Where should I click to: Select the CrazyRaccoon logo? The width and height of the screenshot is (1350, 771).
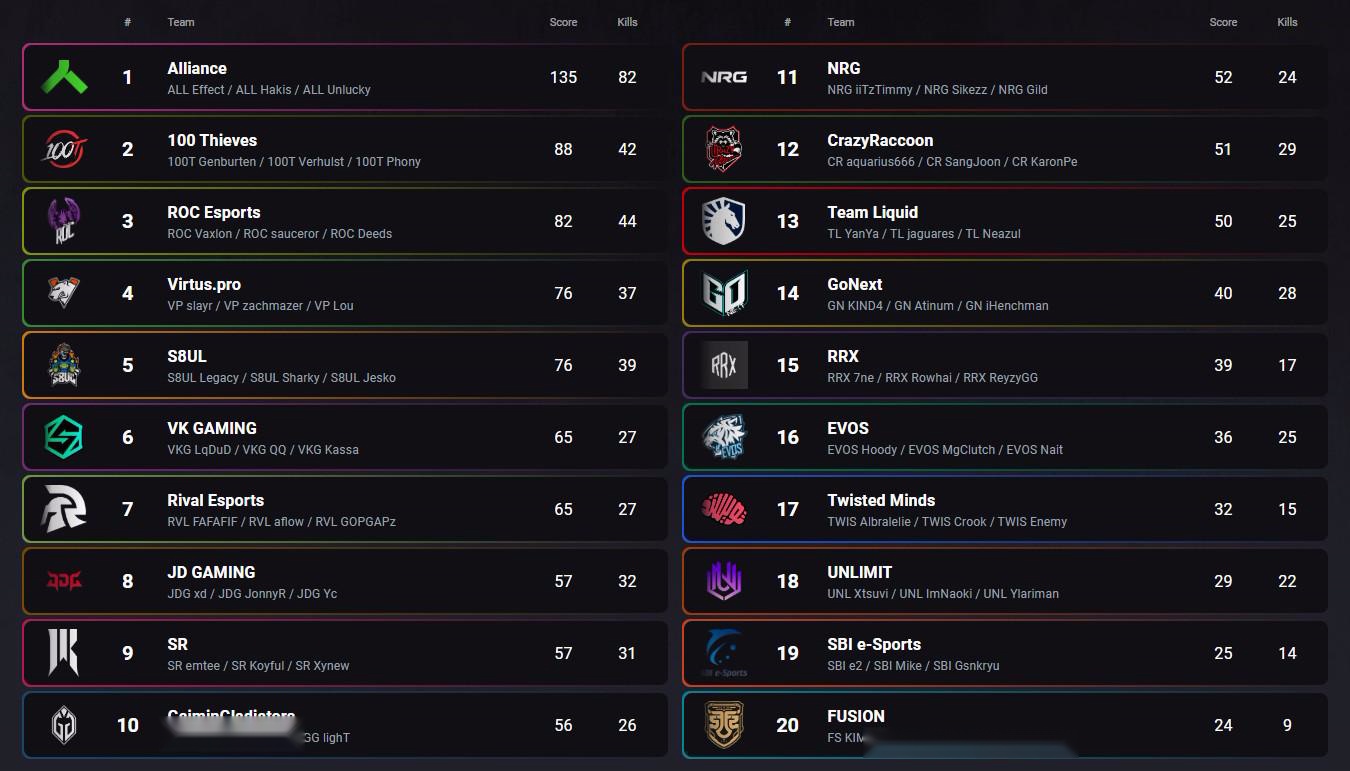[x=724, y=149]
